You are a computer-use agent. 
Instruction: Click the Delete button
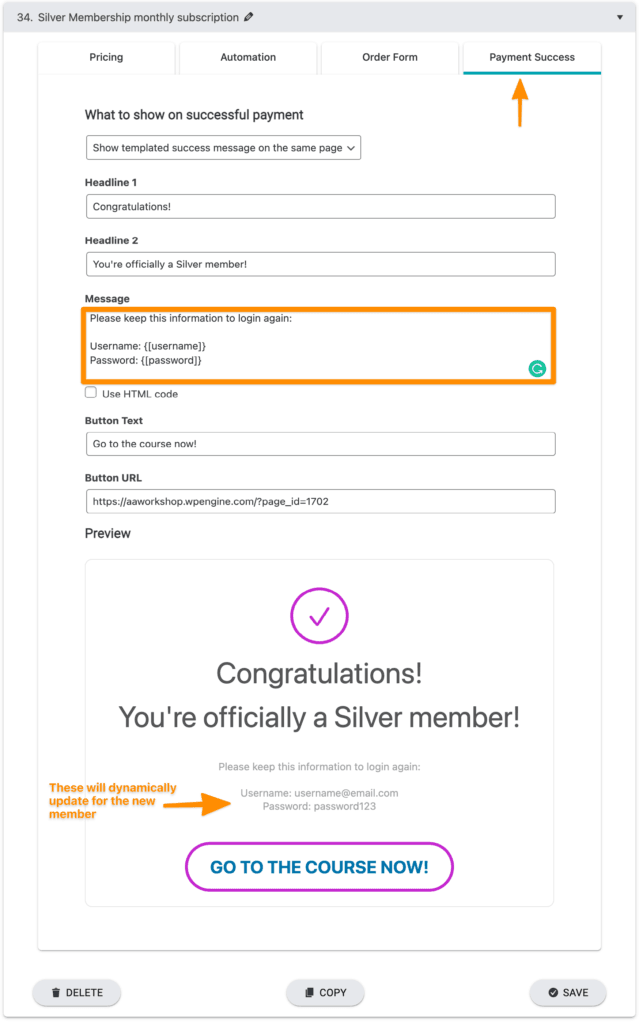click(x=76, y=992)
